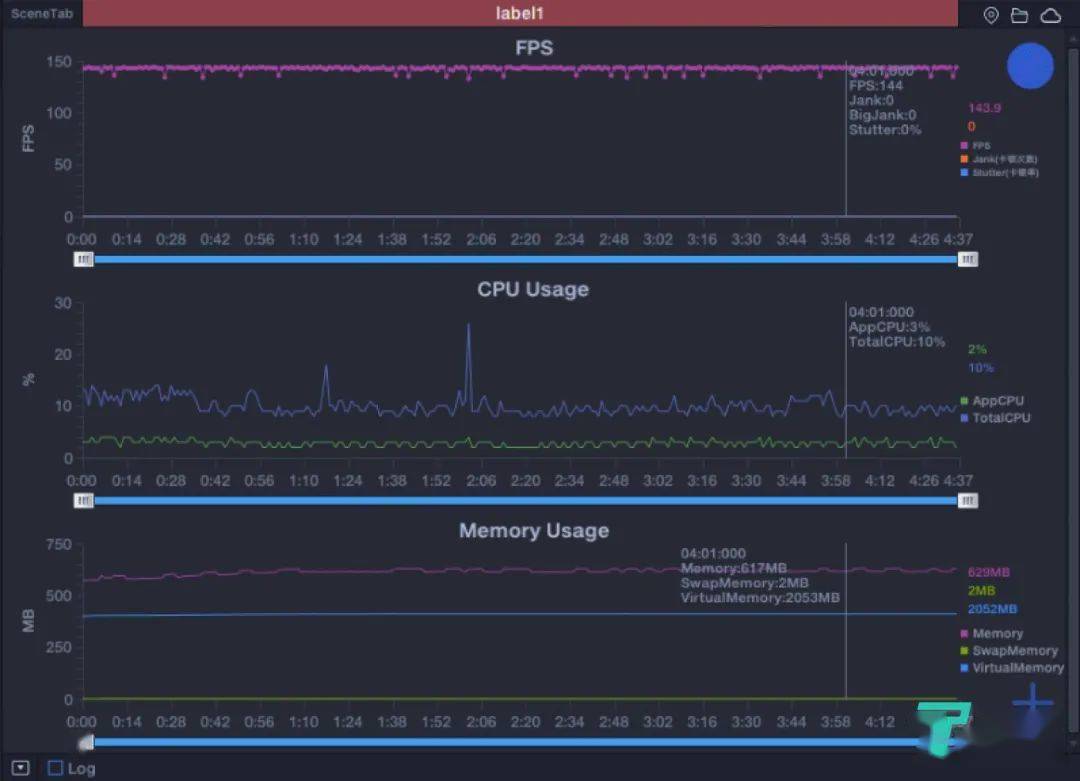The width and height of the screenshot is (1080, 781).
Task: Click the left handle of FPS range slider
Action: (83, 259)
